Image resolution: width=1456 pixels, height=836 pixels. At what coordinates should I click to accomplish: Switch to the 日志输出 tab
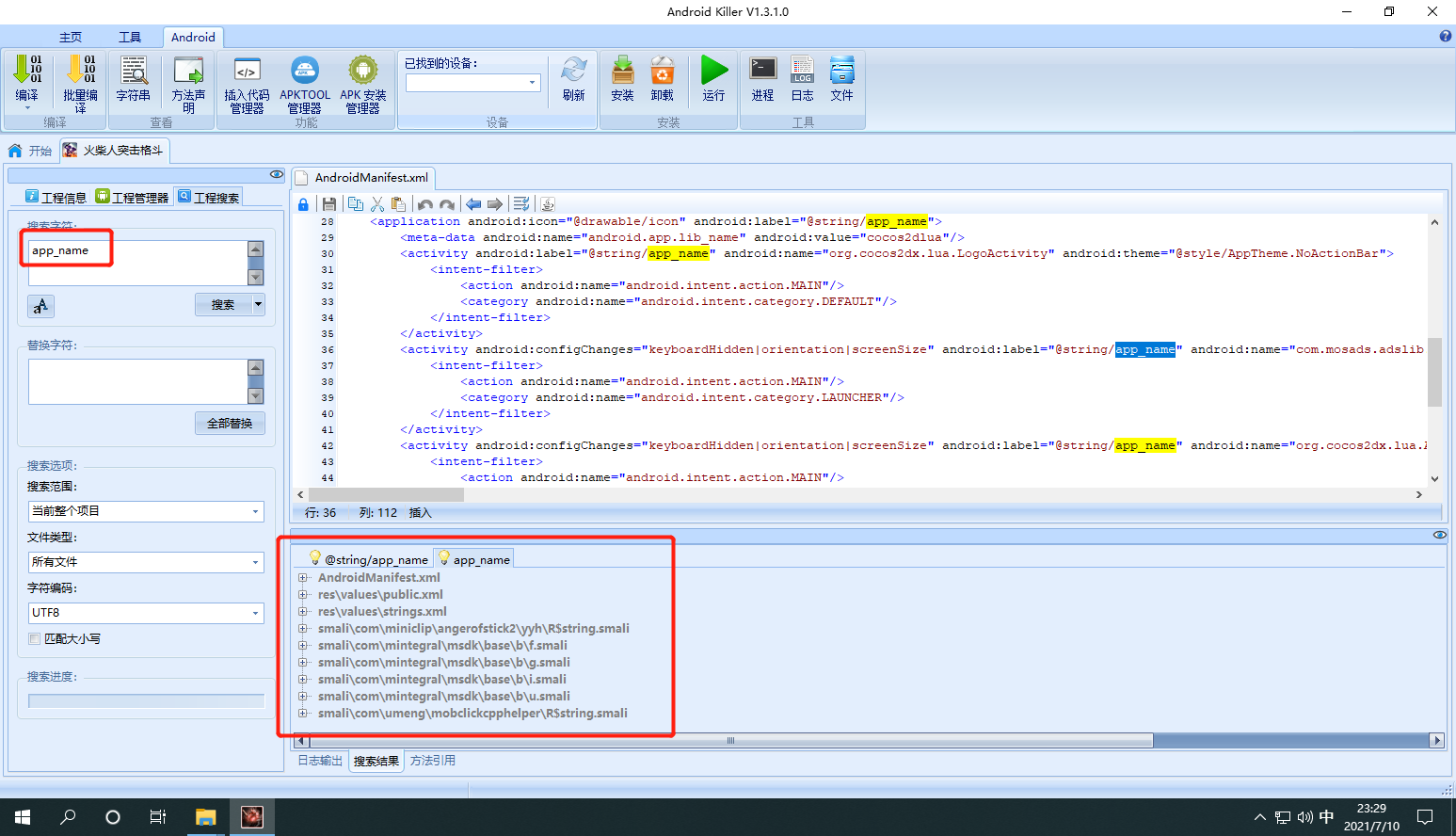(x=320, y=761)
